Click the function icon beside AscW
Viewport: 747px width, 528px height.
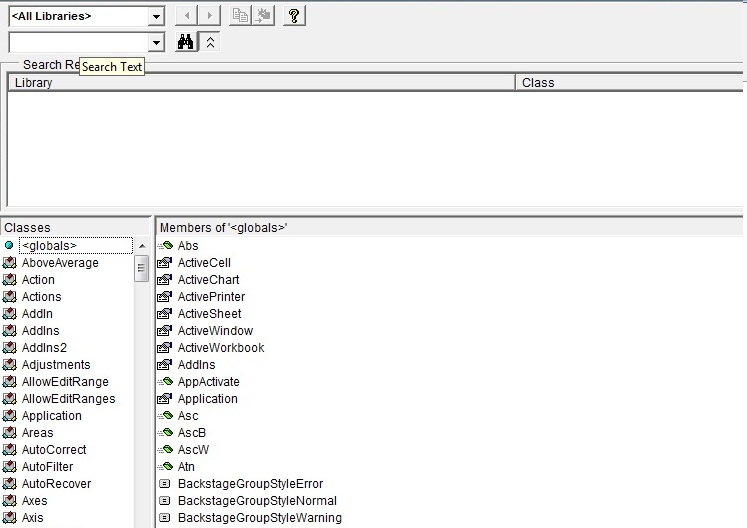(165, 449)
